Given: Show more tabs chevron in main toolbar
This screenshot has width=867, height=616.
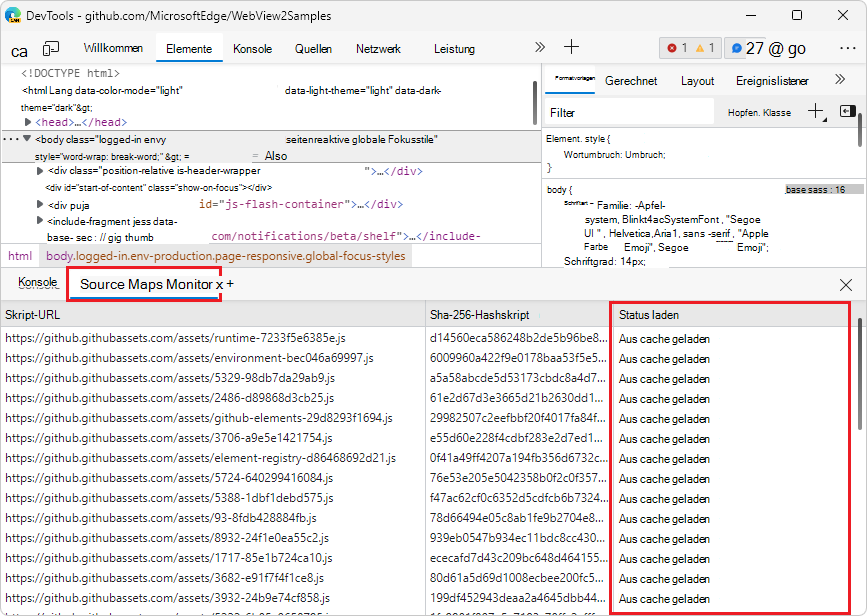Looking at the screenshot, I should click(x=540, y=48).
